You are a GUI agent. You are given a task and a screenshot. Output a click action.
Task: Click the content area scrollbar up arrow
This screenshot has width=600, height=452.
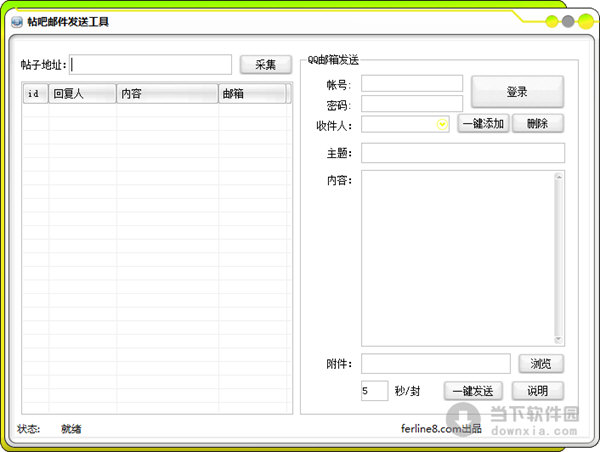(559, 177)
